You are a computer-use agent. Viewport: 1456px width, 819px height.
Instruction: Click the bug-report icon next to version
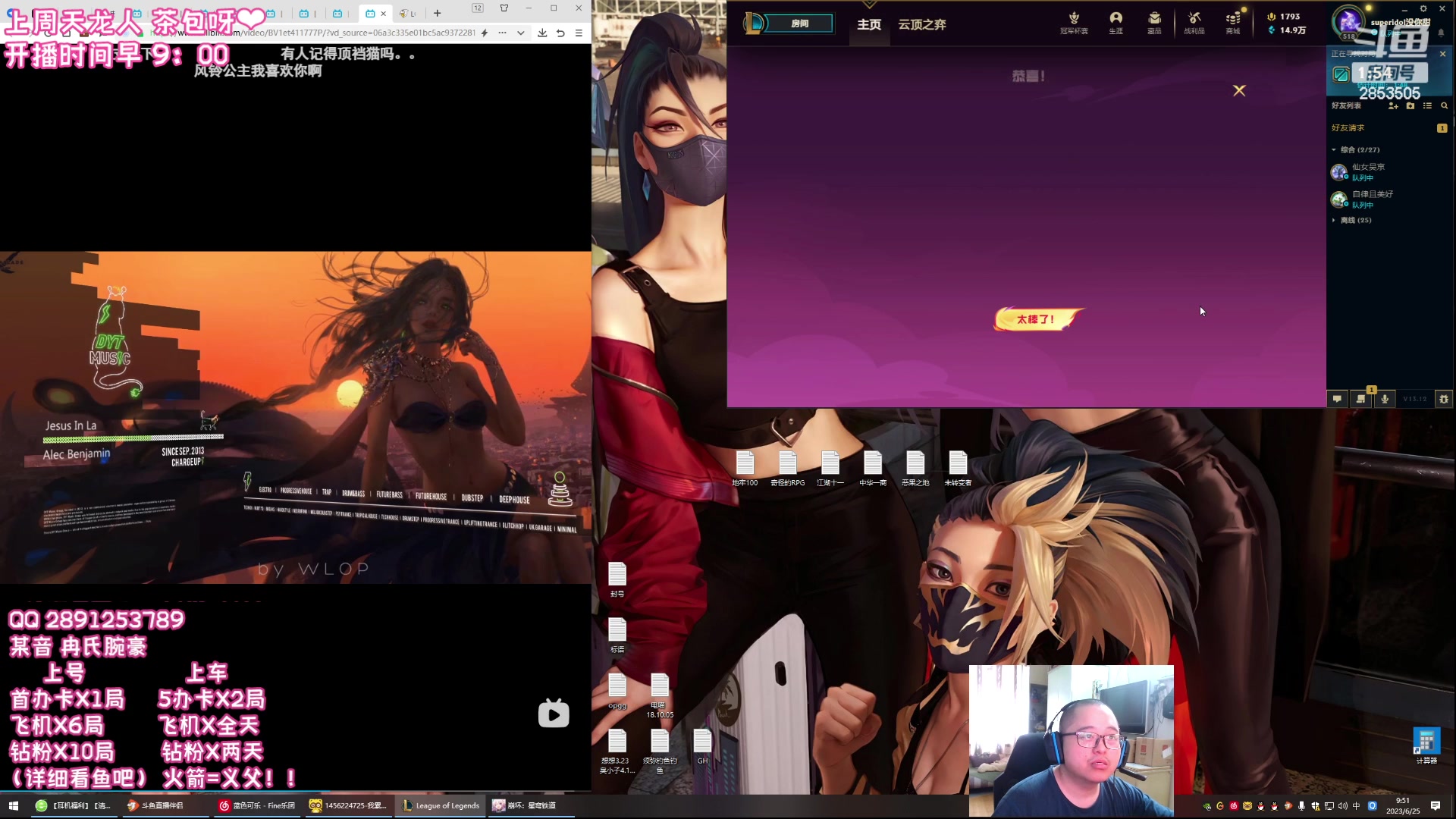point(1444,399)
